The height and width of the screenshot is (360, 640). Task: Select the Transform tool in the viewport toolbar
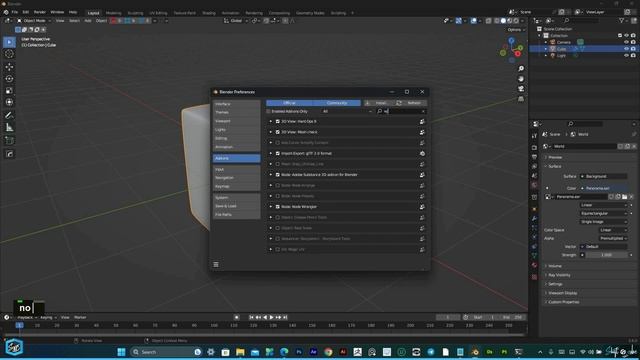pyautogui.click(x=9, y=102)
